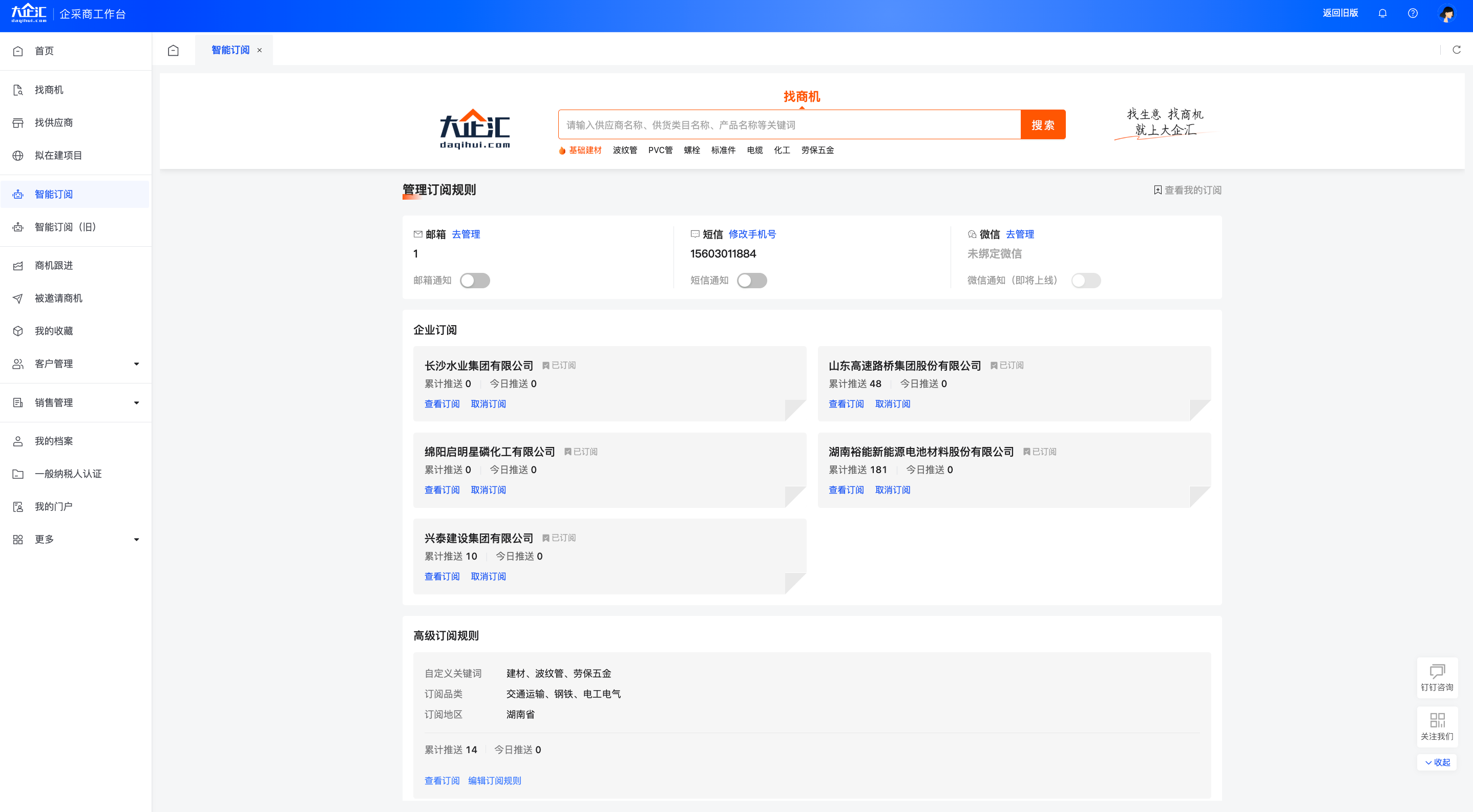This screenshot has width=1473, height=812.
Task: Click the 客户管理 people icon
Action: point(18,364)
